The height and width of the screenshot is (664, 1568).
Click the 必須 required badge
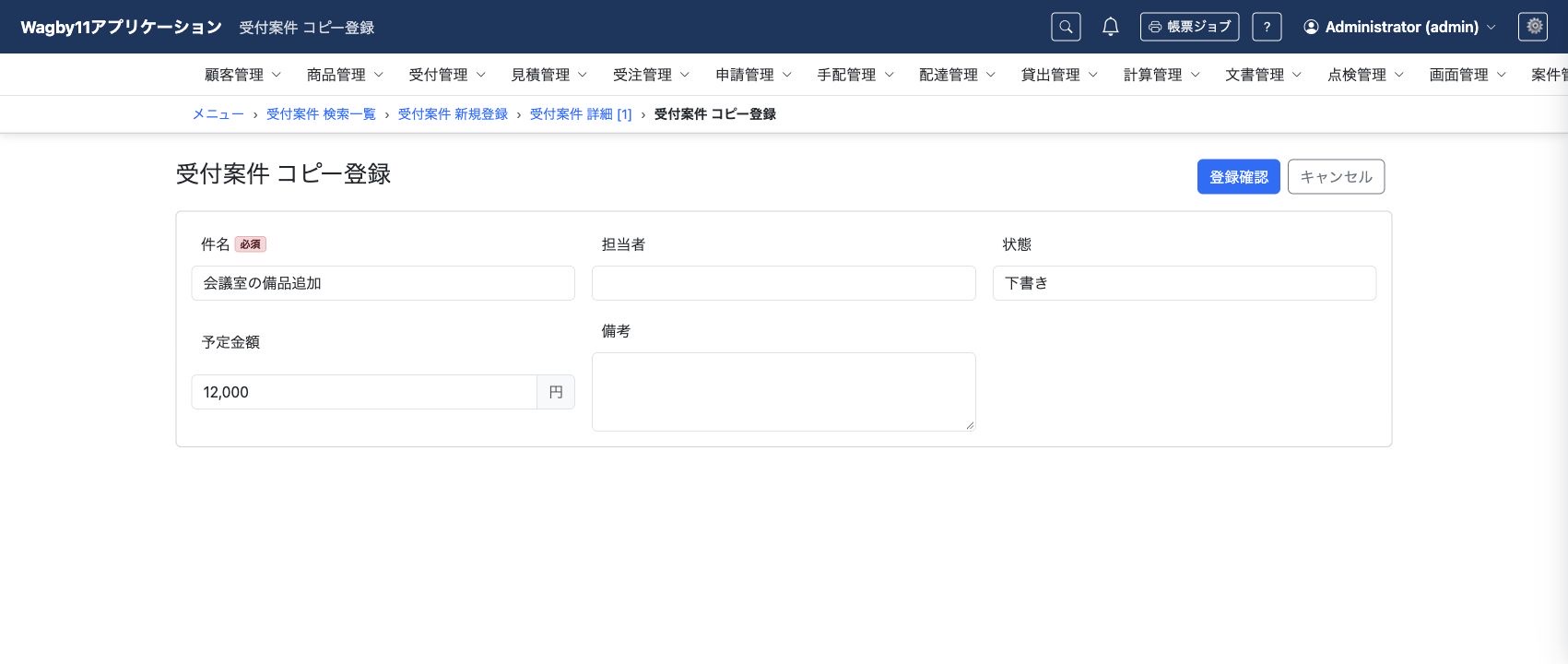pyautogui.click(x=251, y=244)
